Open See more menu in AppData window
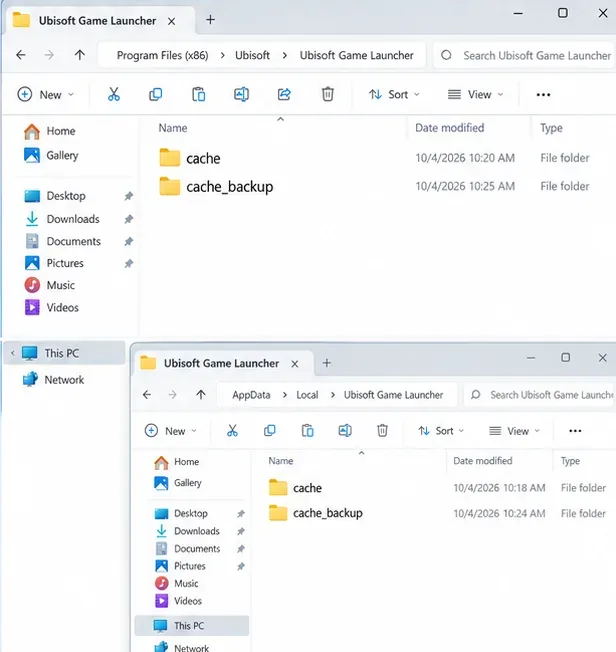The width and height of the screenshot is (616, 652). click(x=575, y=431)
